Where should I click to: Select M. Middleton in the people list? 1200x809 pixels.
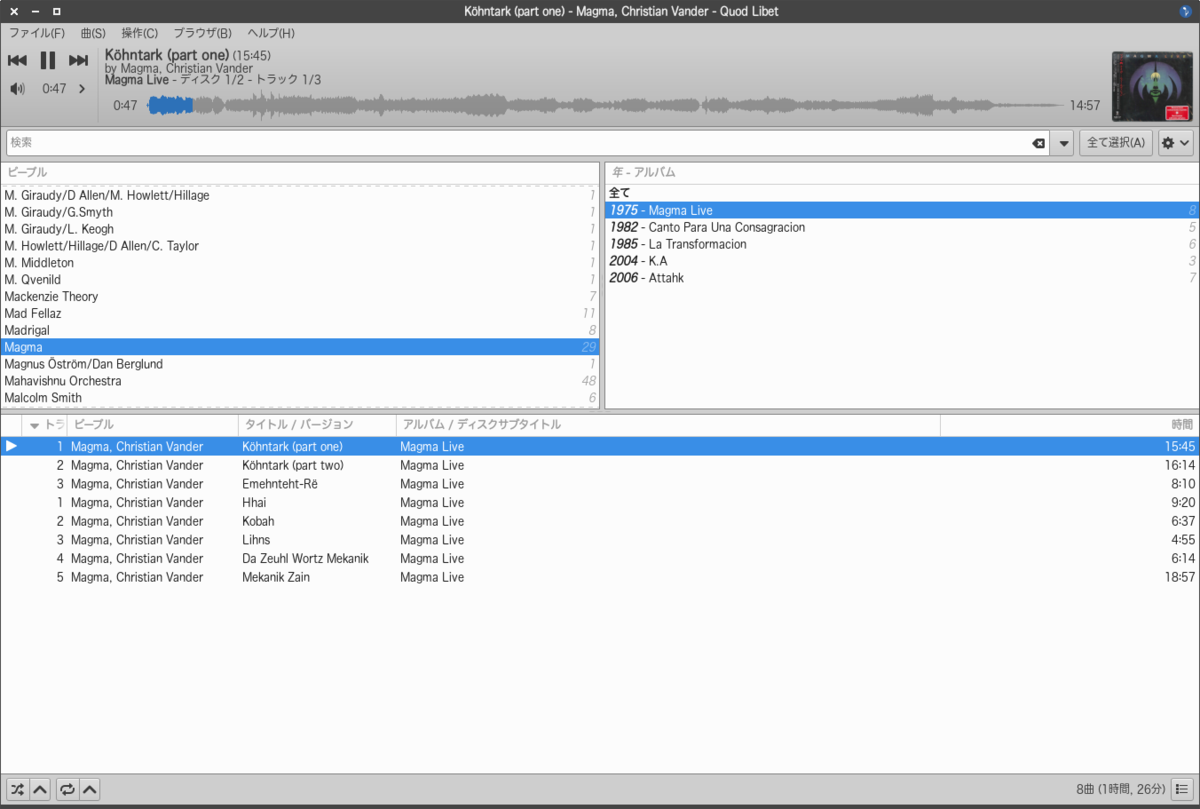click(300, 262)
